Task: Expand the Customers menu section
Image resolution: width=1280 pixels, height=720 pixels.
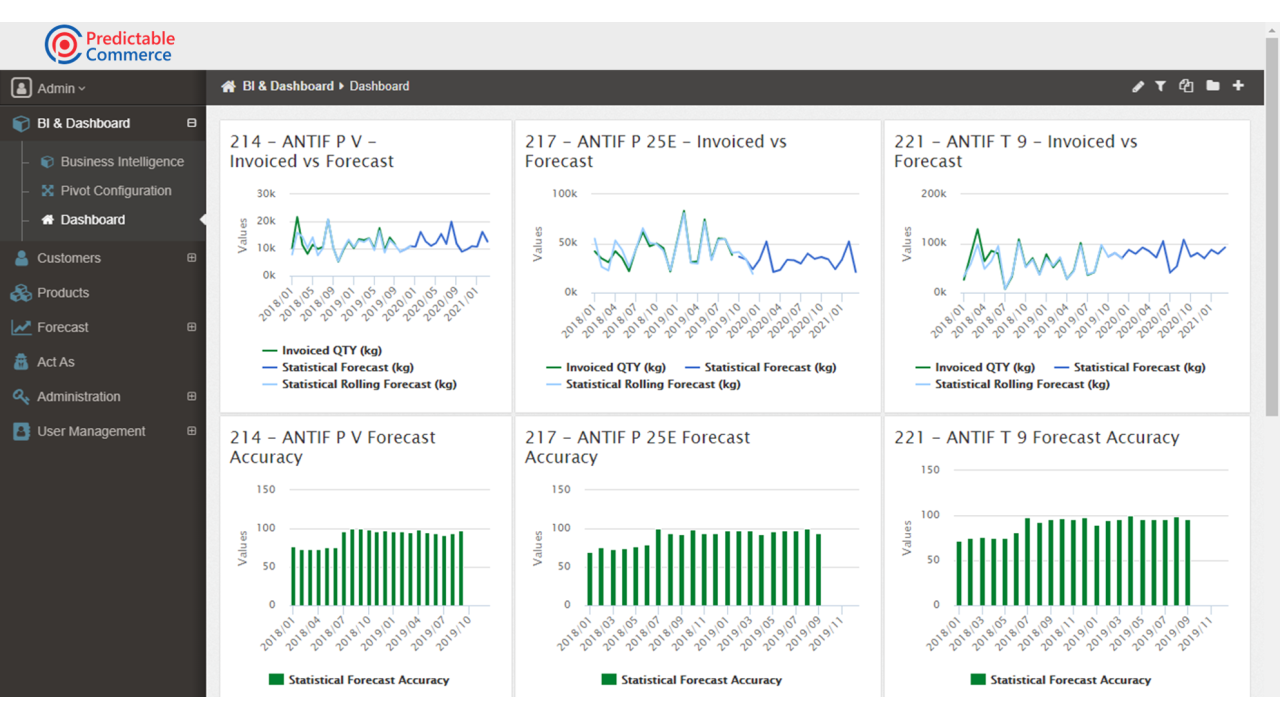Action: coord(192,258)
